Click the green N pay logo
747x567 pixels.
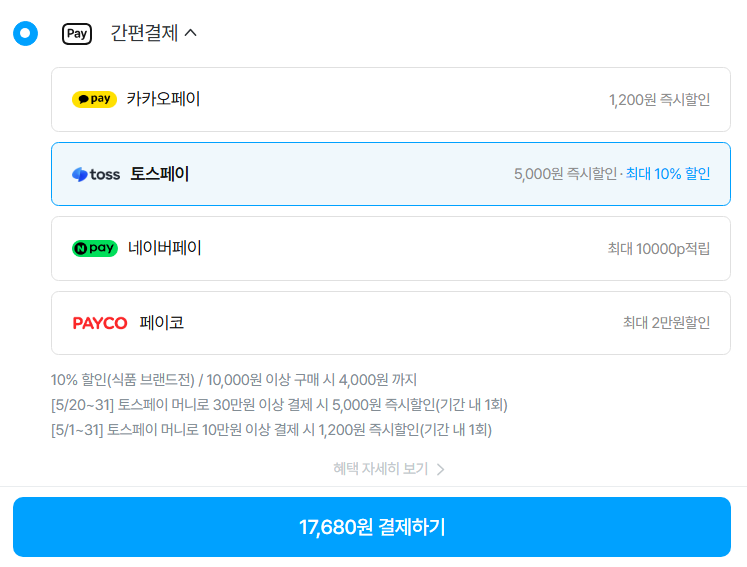coord(95,248)
